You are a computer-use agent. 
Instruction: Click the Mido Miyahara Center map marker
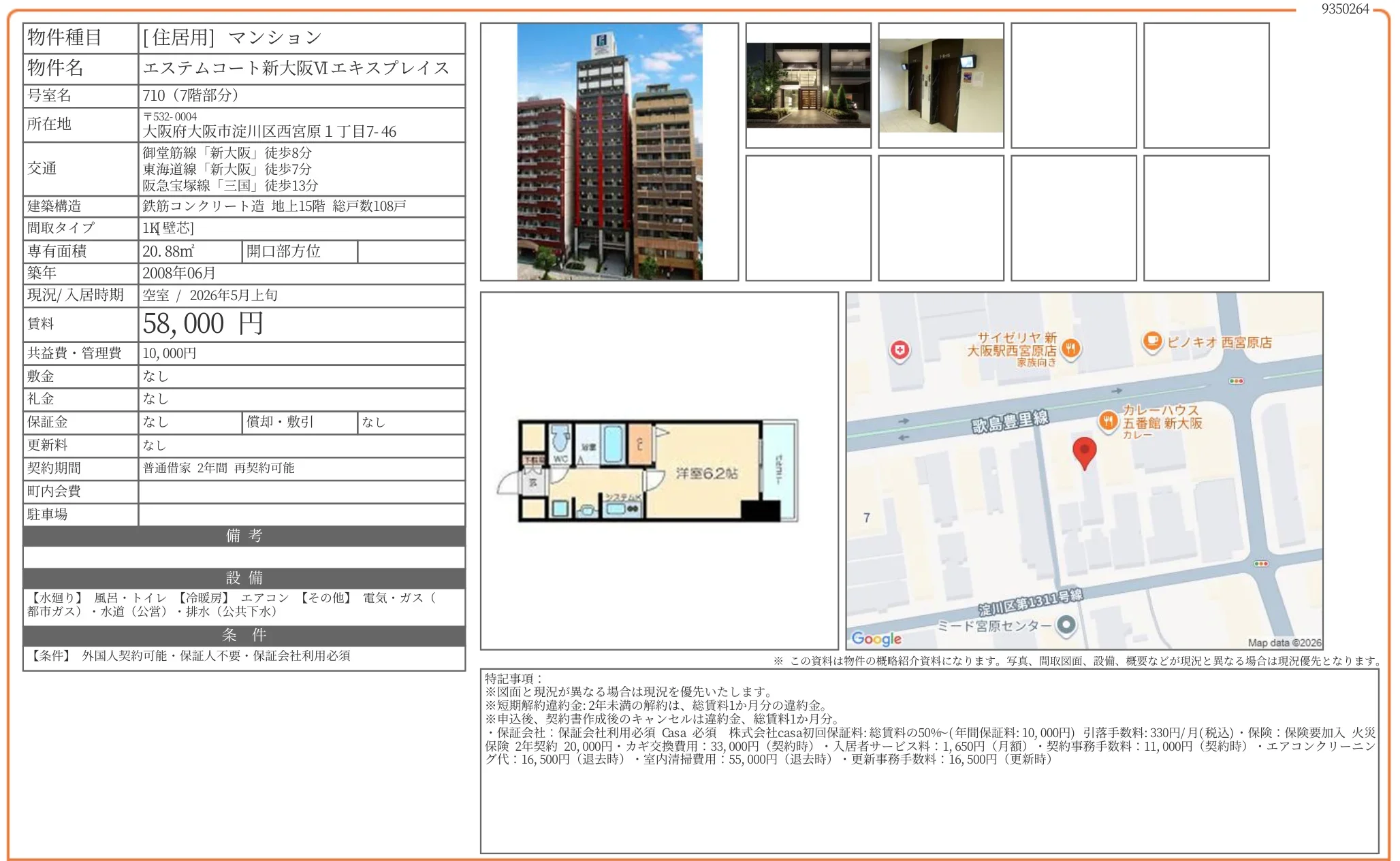point(1066,624)
